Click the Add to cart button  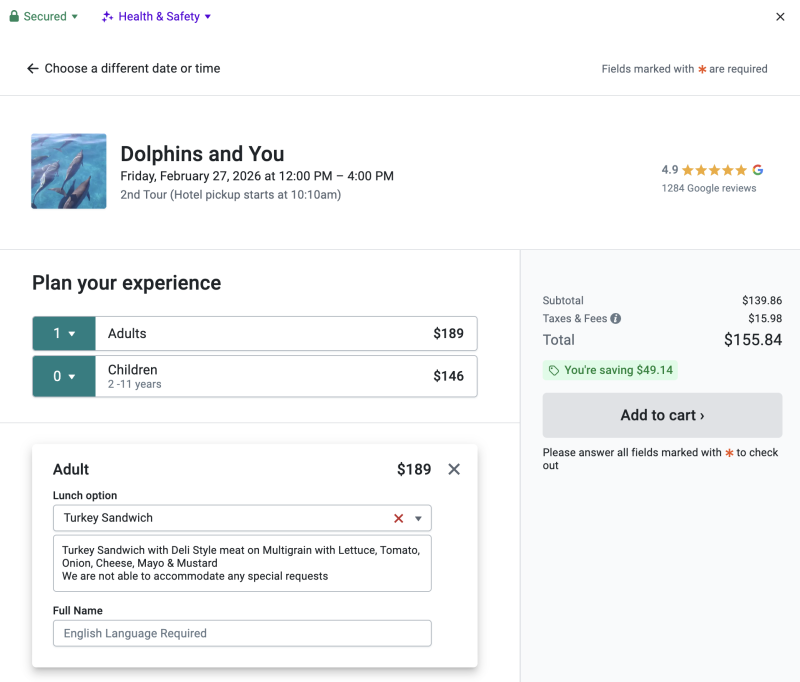pyautogui.click(x=662, y=415)
